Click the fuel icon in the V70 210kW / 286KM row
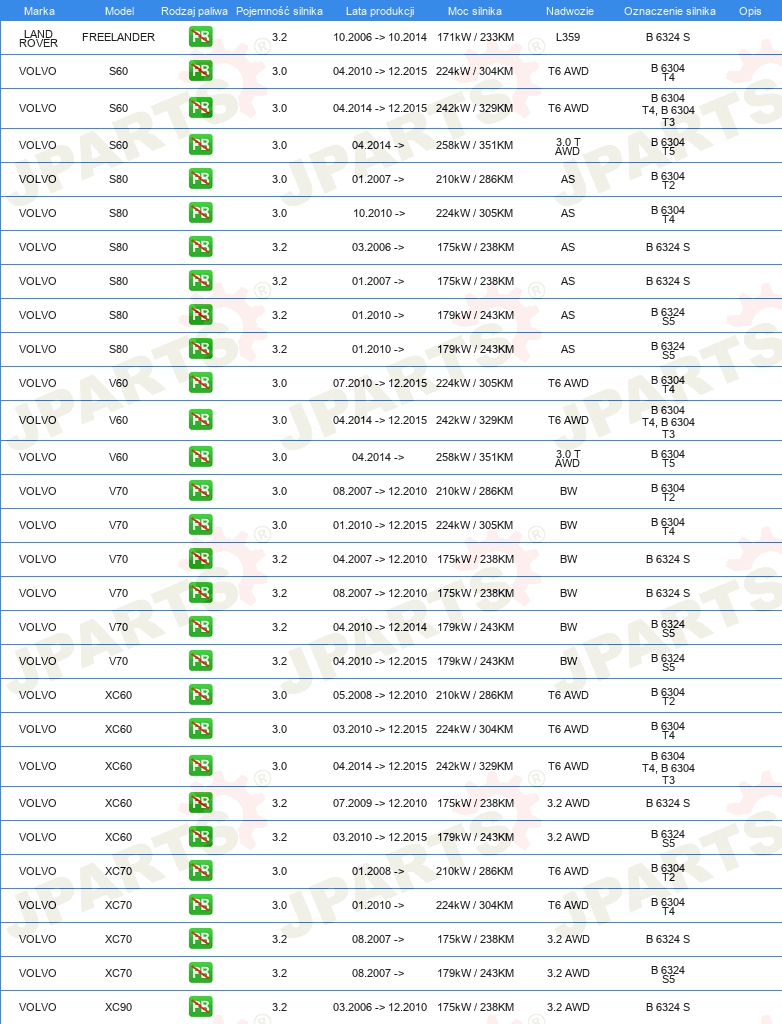This screenshot has height=1024, width=782. click(x=201, y=491)
